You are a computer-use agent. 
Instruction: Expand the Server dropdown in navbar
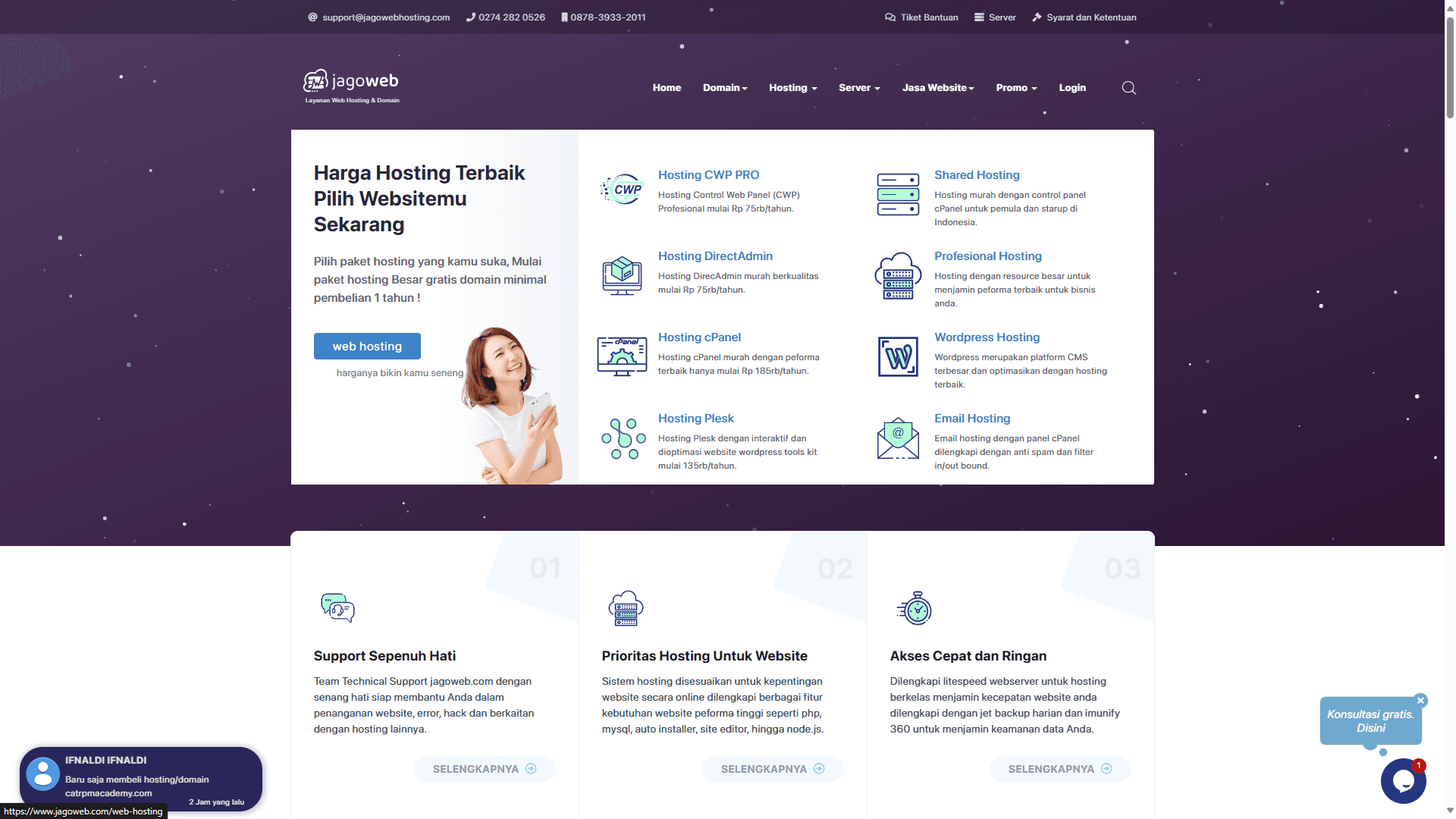(x=859, y=88)
